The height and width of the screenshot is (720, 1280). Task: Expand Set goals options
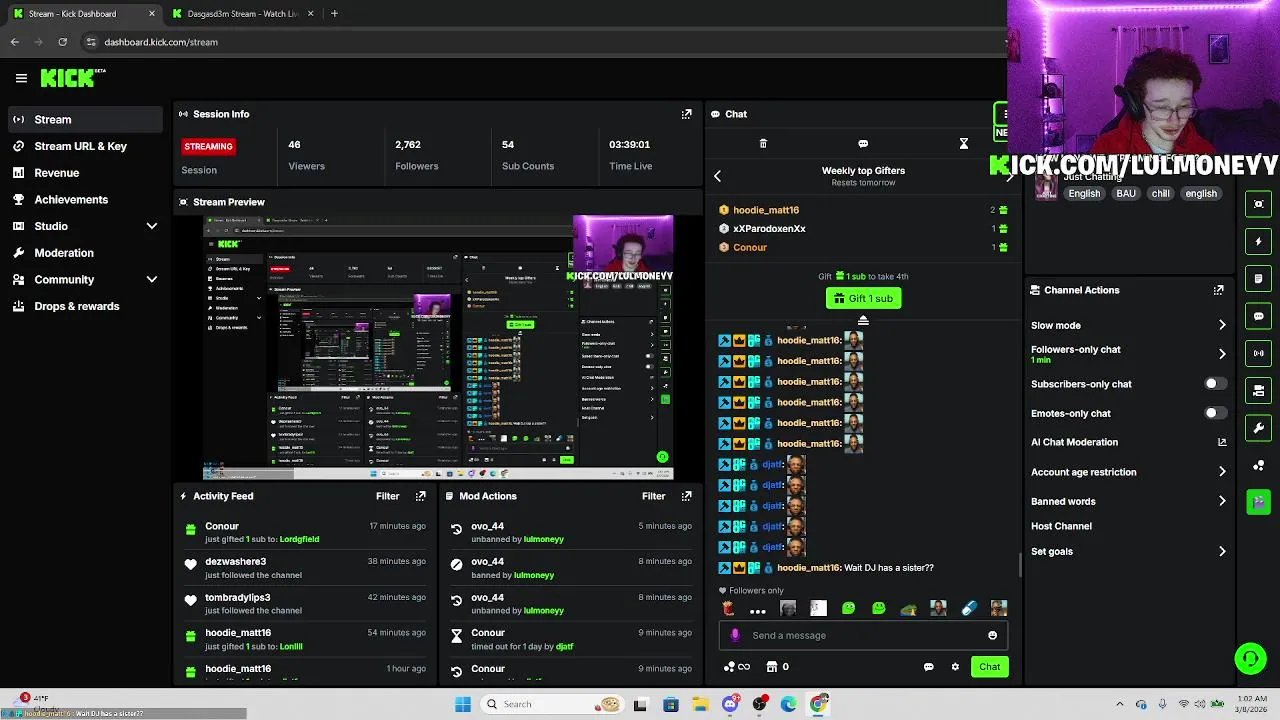1222,551
